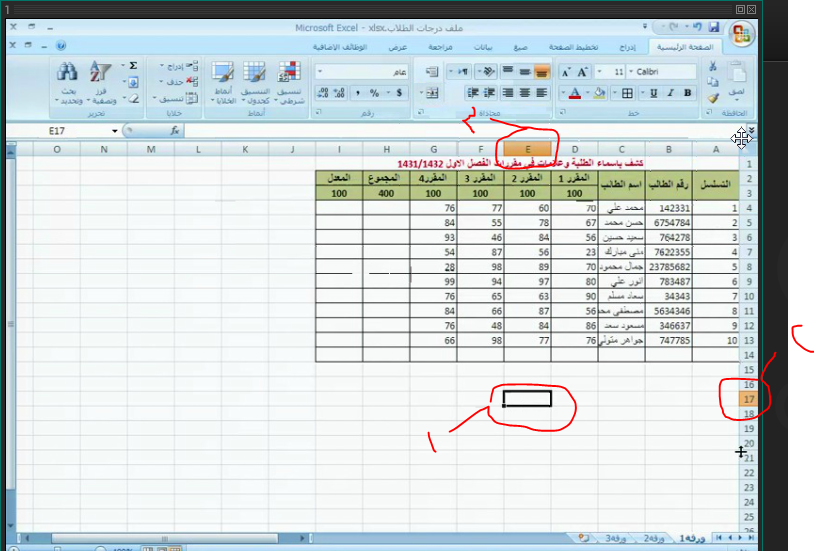Apply yellow fill color bucket
Image resolution: width=814 pixels, height=551 pixels.
point(600,93)
